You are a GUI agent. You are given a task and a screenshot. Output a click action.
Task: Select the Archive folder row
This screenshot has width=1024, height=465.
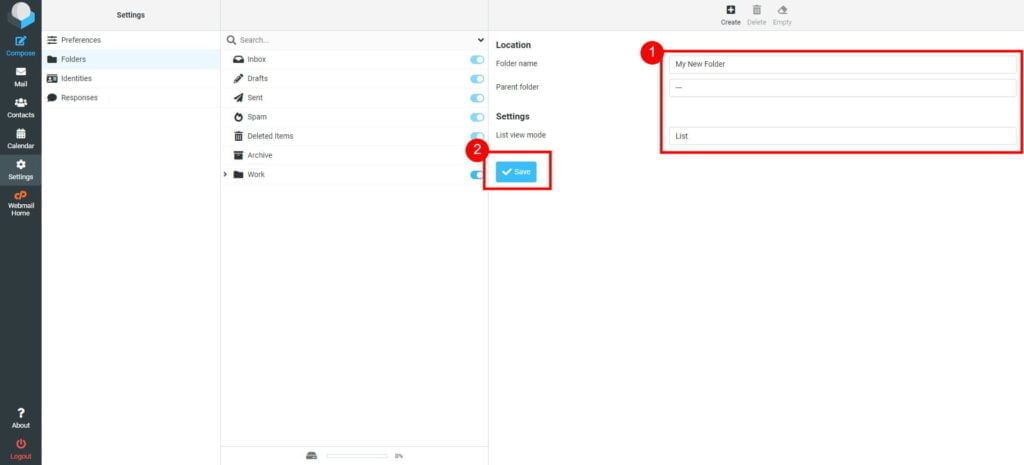point(355,155)
